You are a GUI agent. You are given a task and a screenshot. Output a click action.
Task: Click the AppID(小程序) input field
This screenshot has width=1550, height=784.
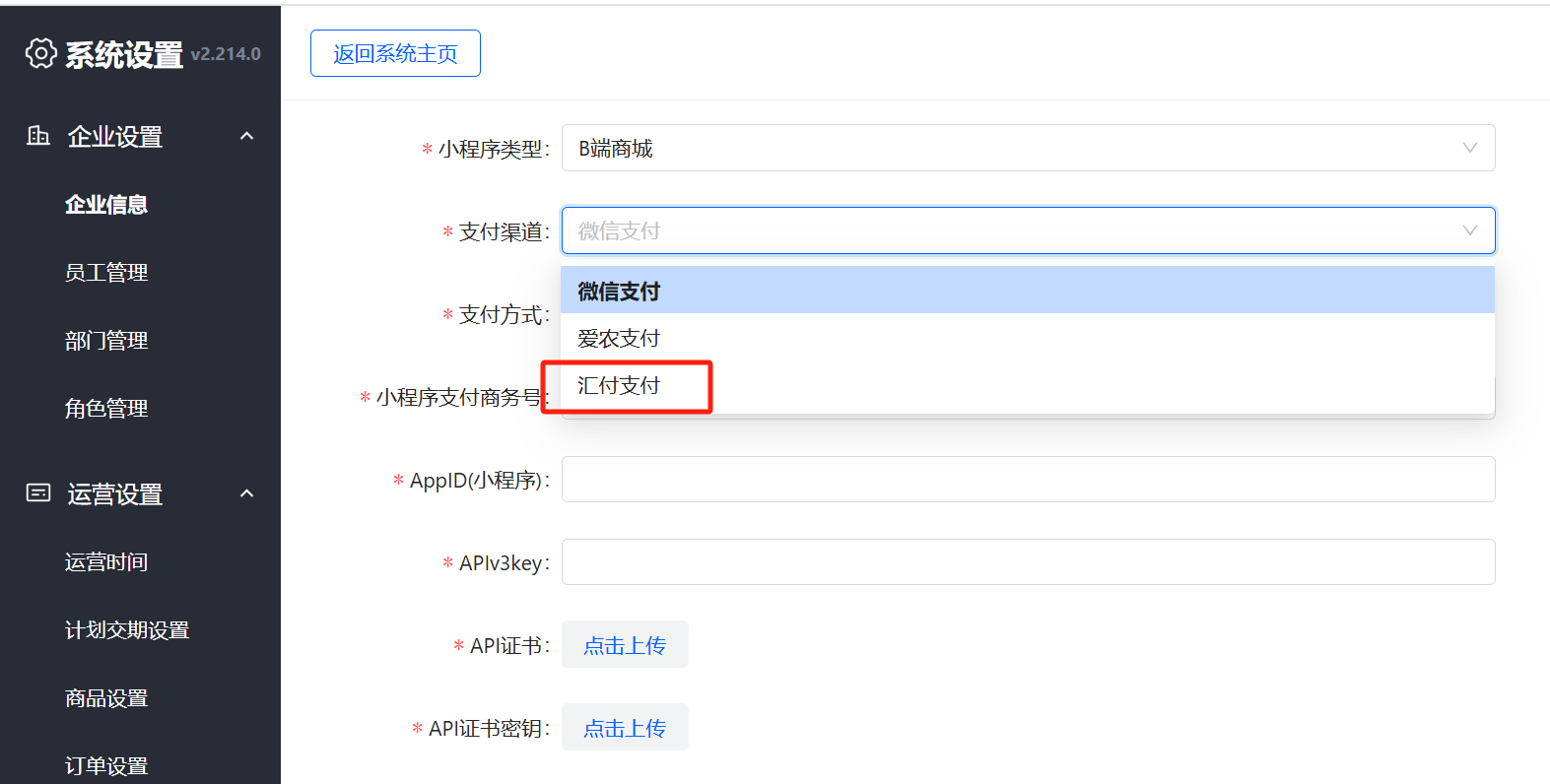pyautogui.click(x=1028, y=479)
